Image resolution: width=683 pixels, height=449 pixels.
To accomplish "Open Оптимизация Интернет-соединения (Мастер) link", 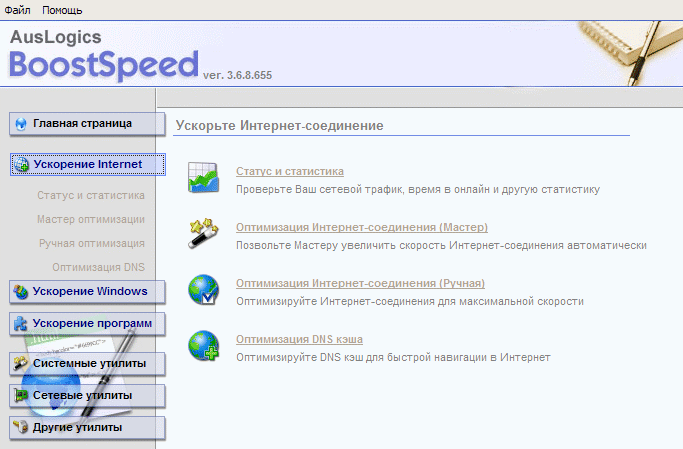I will pyautogui.click(x=362, y=227).
